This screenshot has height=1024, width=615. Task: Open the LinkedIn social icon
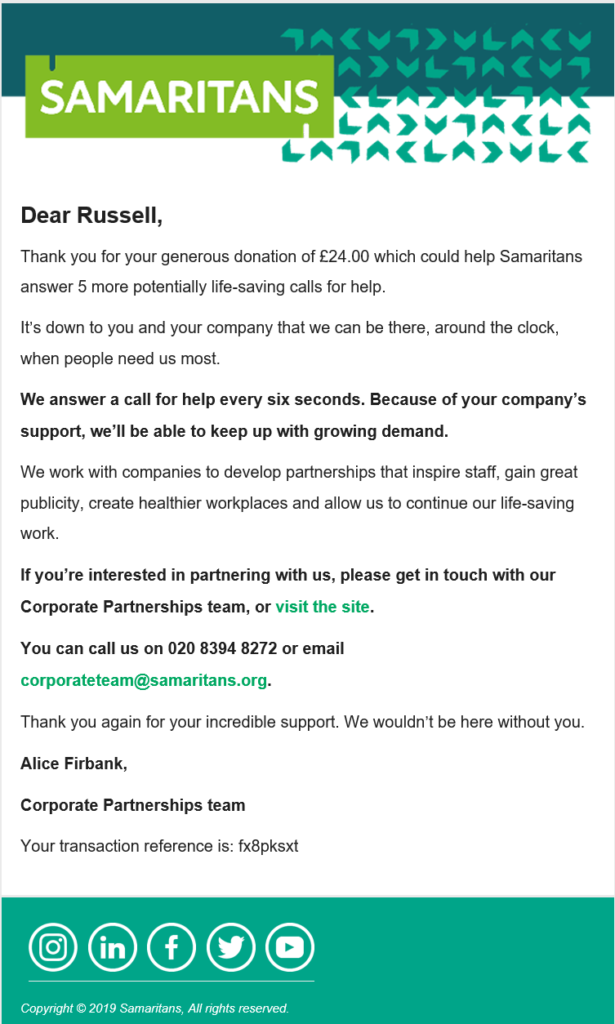[112, 947]
